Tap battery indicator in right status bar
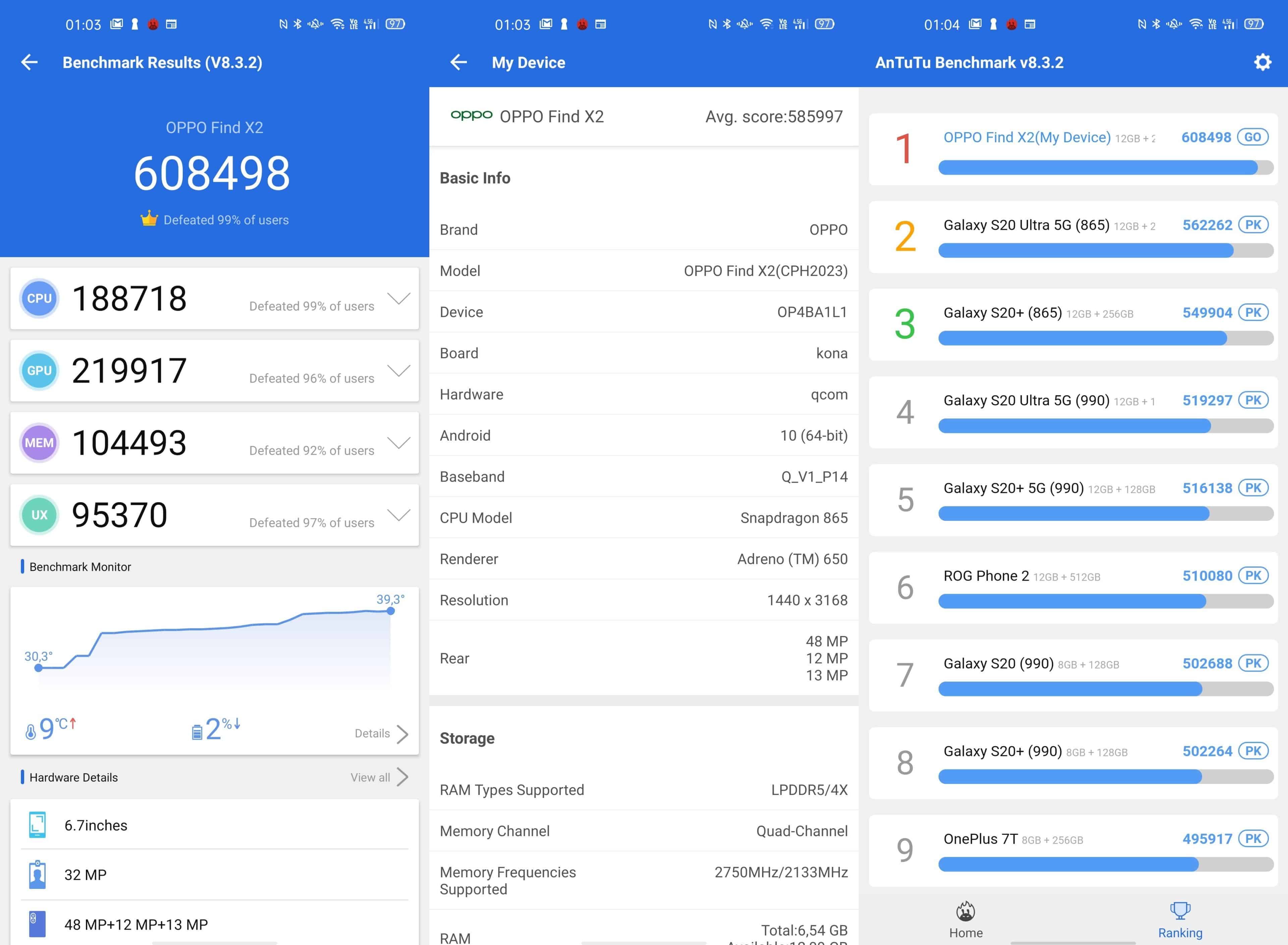This screenshot has width=1288, height=945. (x=1254, y=24)
